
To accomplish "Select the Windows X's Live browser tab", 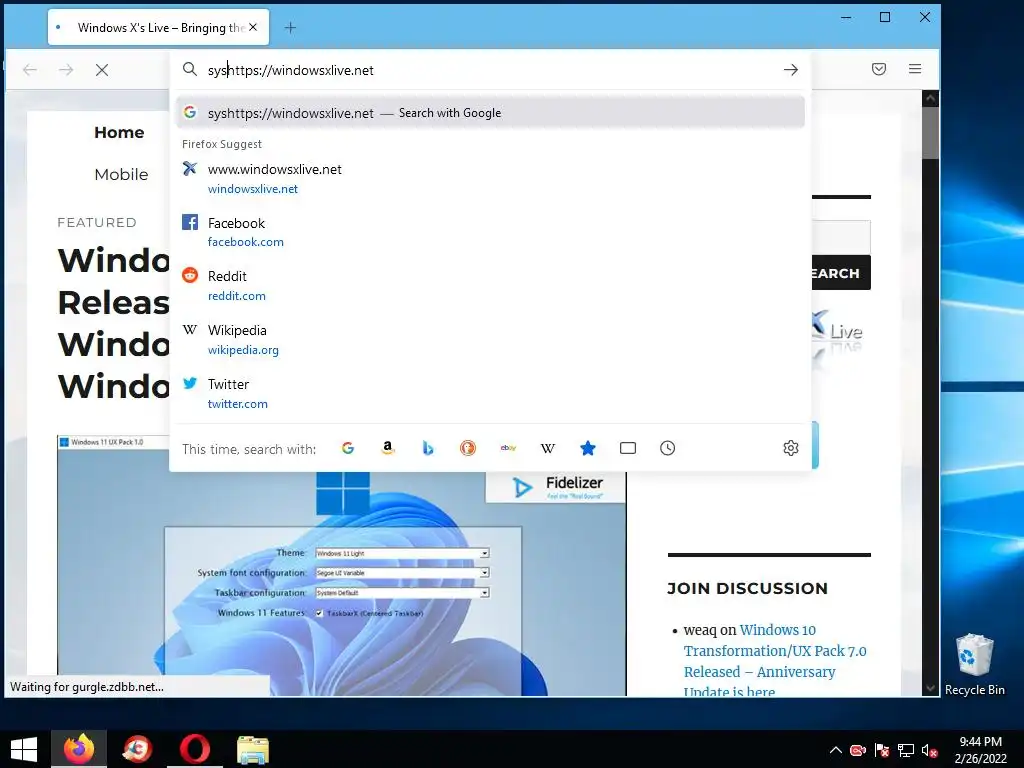I will click(x=157, y=27).
